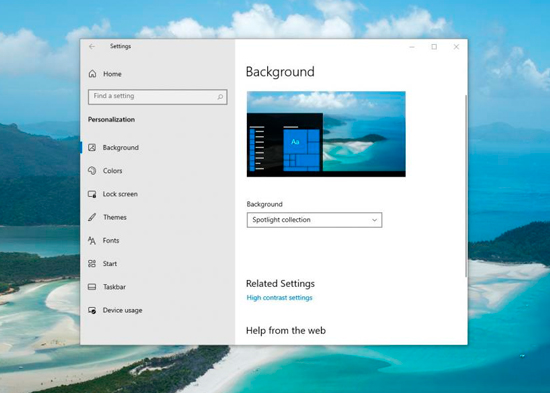Expand dropdown with the chevron arrow
The image size is (550, 393).
(x=374, y=220)
